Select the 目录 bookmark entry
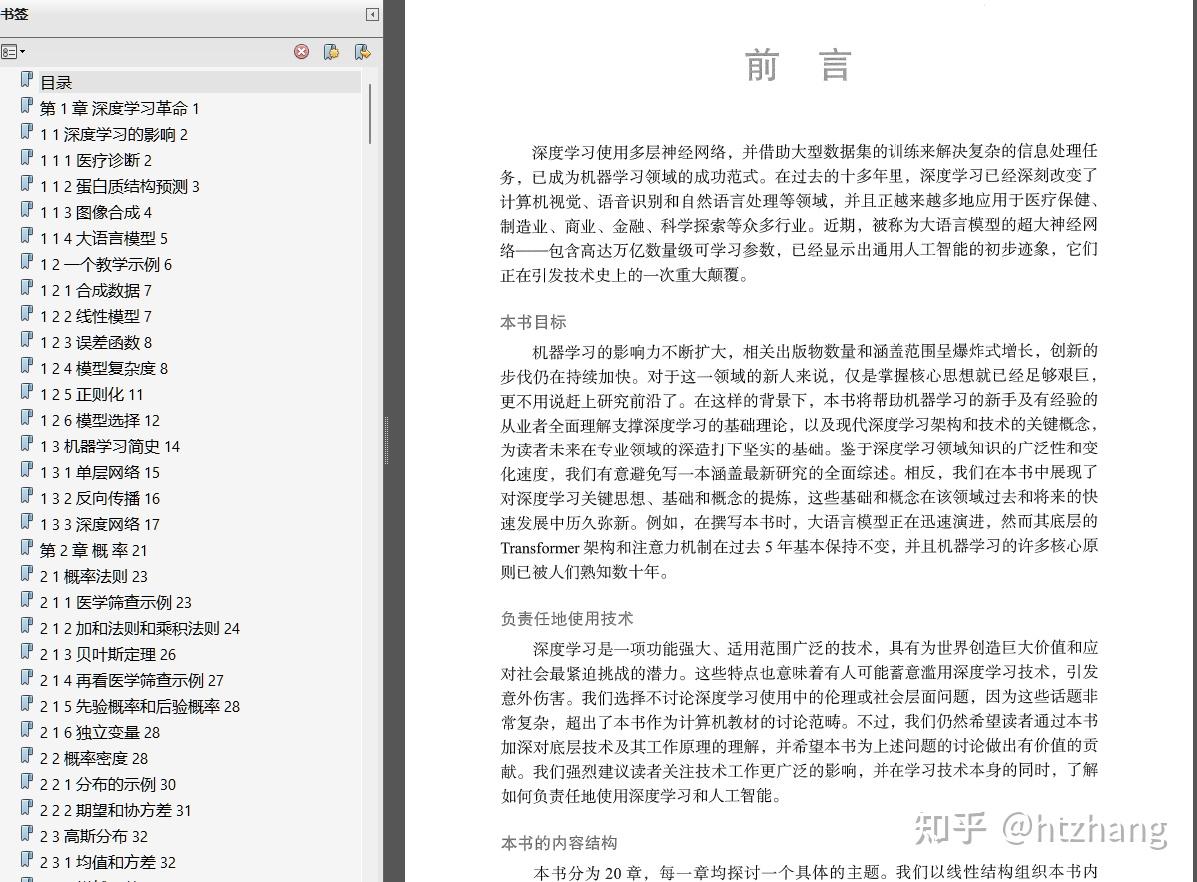This screenshot has width=1197, height=882. click(54, 81)
